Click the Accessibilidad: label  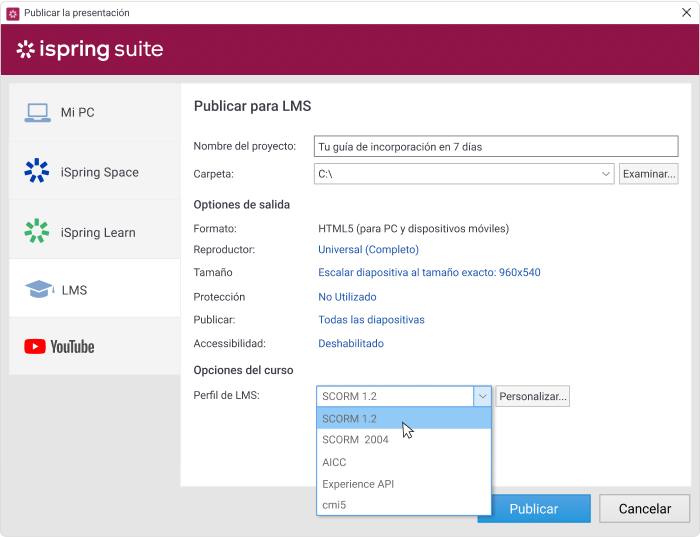point(229,343)
